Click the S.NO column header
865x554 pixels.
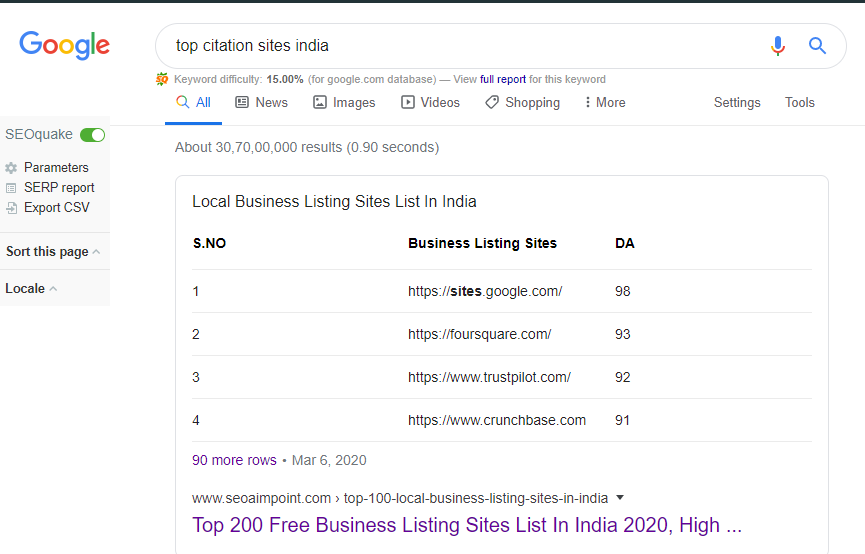click(x=209, y=243)
